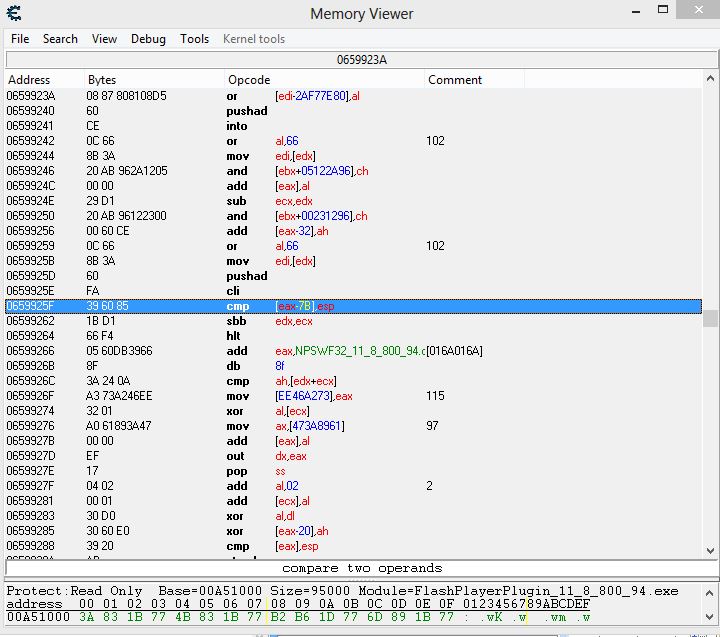The width and height of the screenshot is (720, 637).
Task: Open the File menu
Action: click(20, 39)
